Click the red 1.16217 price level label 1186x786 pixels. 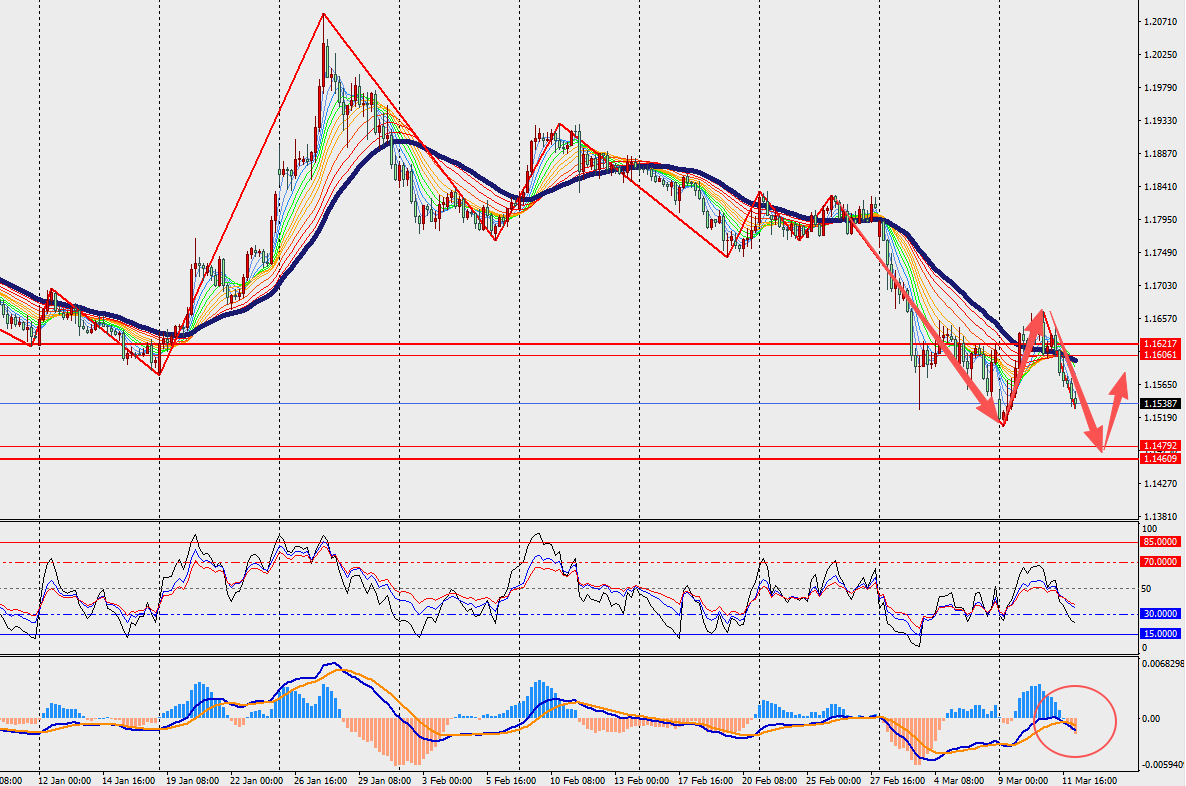1159,343
